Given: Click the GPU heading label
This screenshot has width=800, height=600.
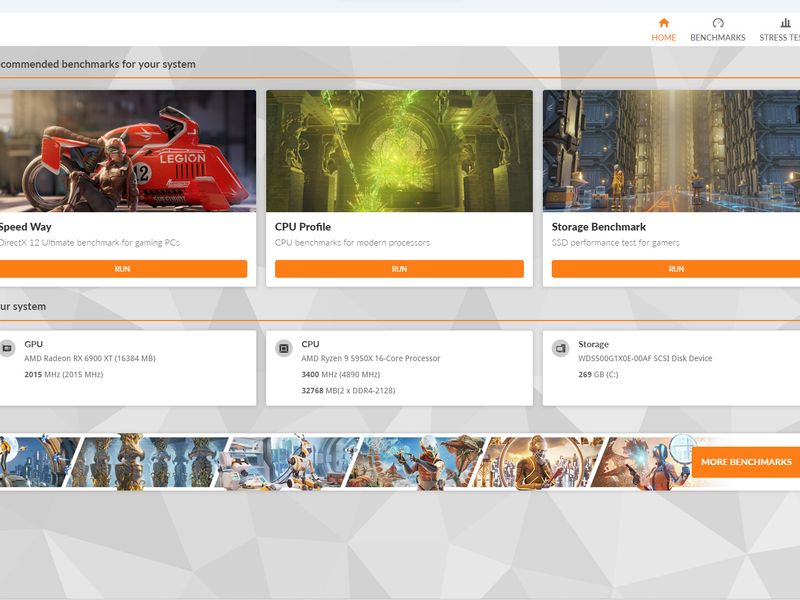Looking at the screenshot, I should point(33,344).
